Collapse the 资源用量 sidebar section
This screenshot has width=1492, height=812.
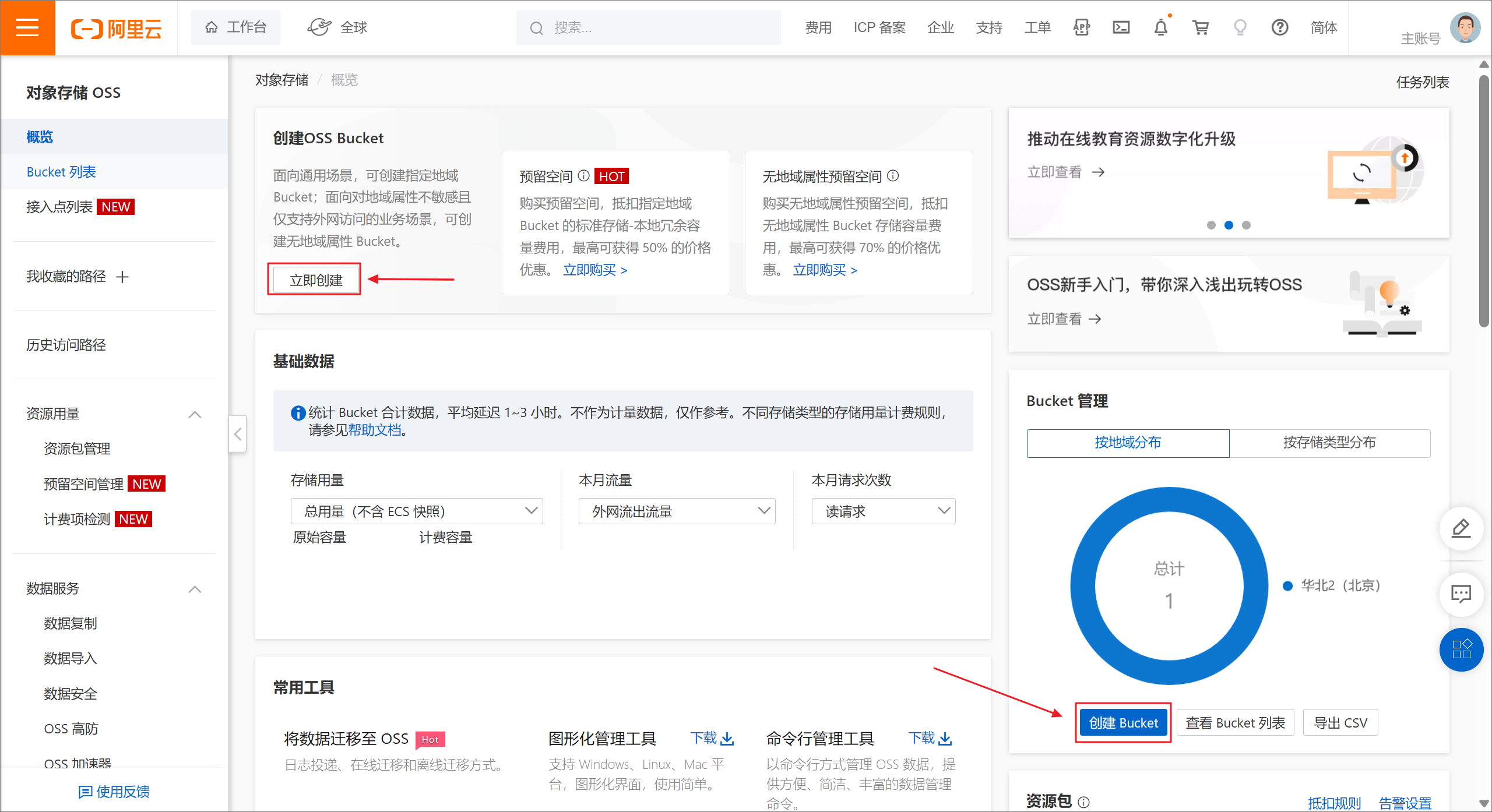195,414
